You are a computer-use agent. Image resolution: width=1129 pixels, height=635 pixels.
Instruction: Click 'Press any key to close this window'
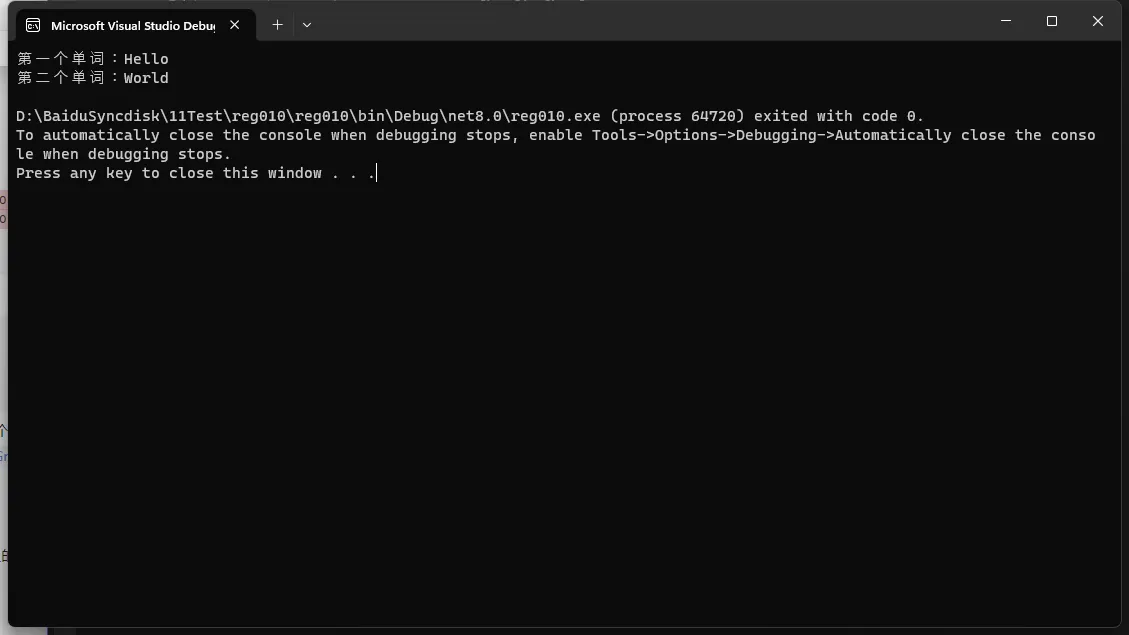pos(168,174)
